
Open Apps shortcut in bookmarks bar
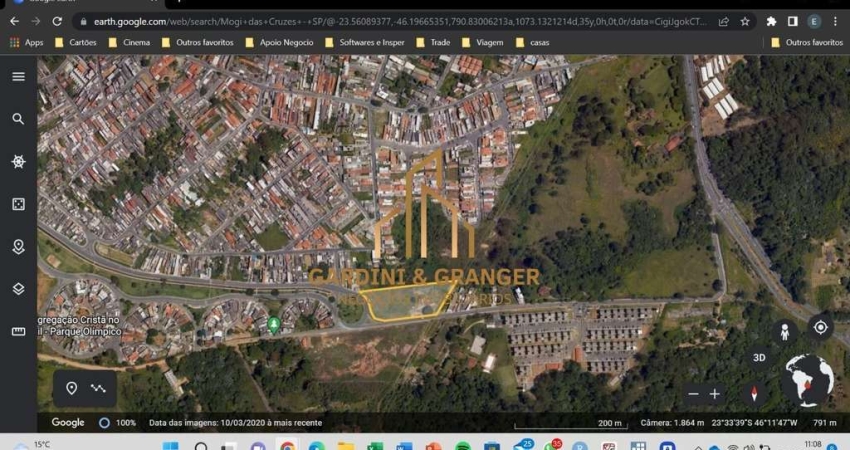point(26,42)
